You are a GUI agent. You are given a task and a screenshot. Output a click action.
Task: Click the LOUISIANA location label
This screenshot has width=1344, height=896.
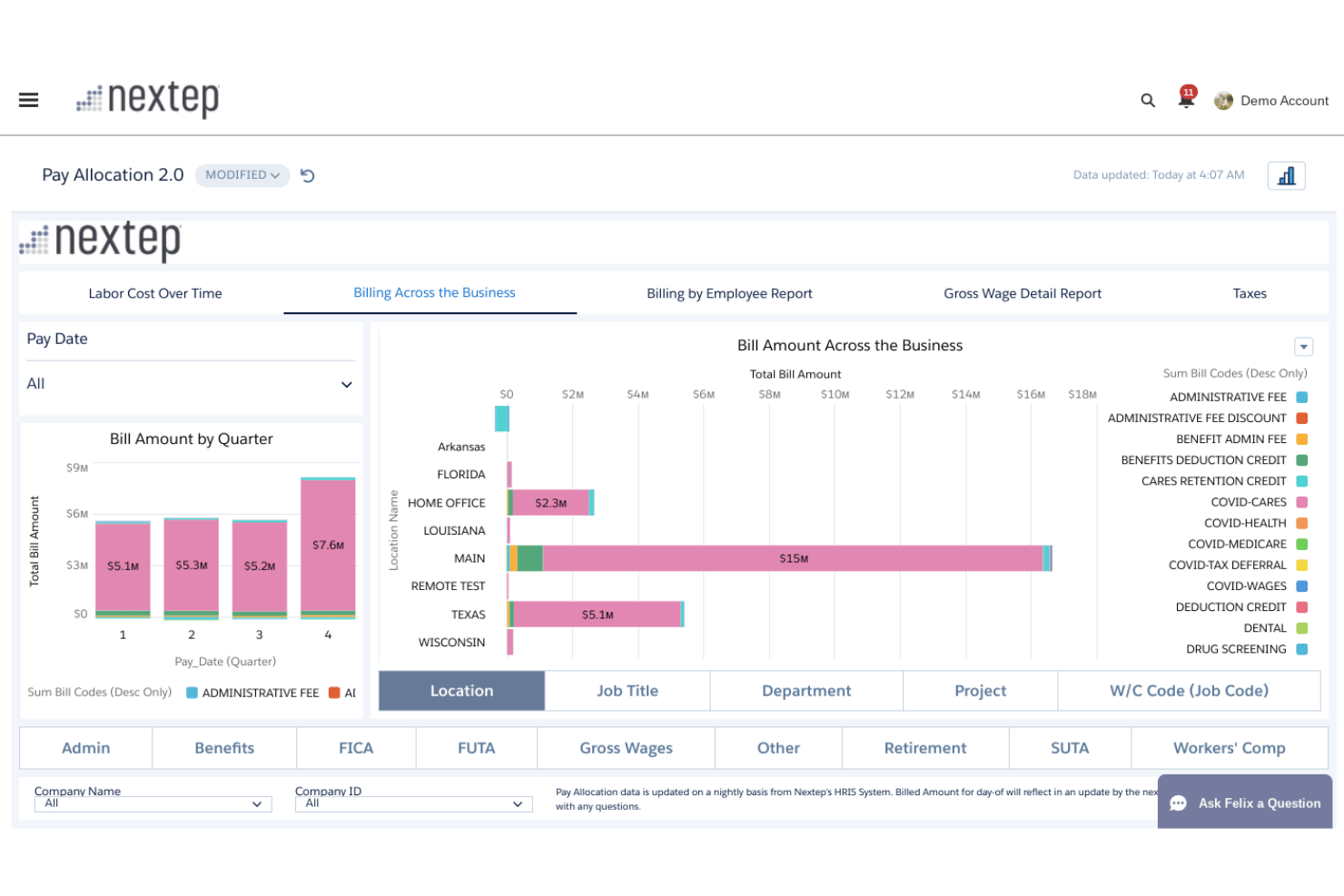pyautogui.click(x=454, y=531)
